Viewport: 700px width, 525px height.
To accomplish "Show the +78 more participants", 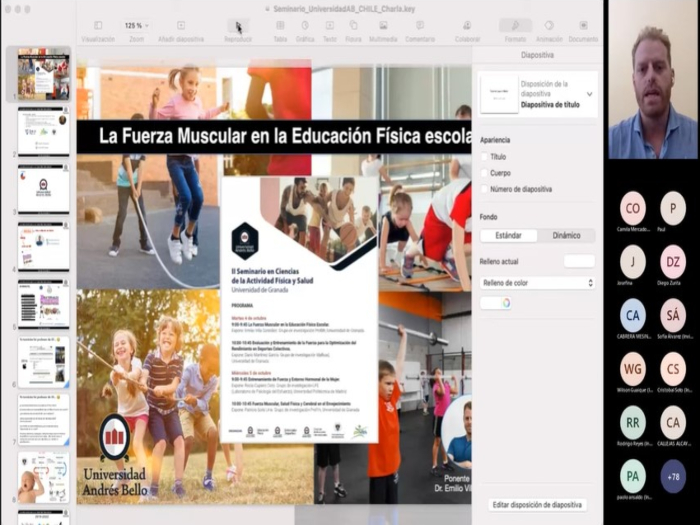I will [673, 476].
